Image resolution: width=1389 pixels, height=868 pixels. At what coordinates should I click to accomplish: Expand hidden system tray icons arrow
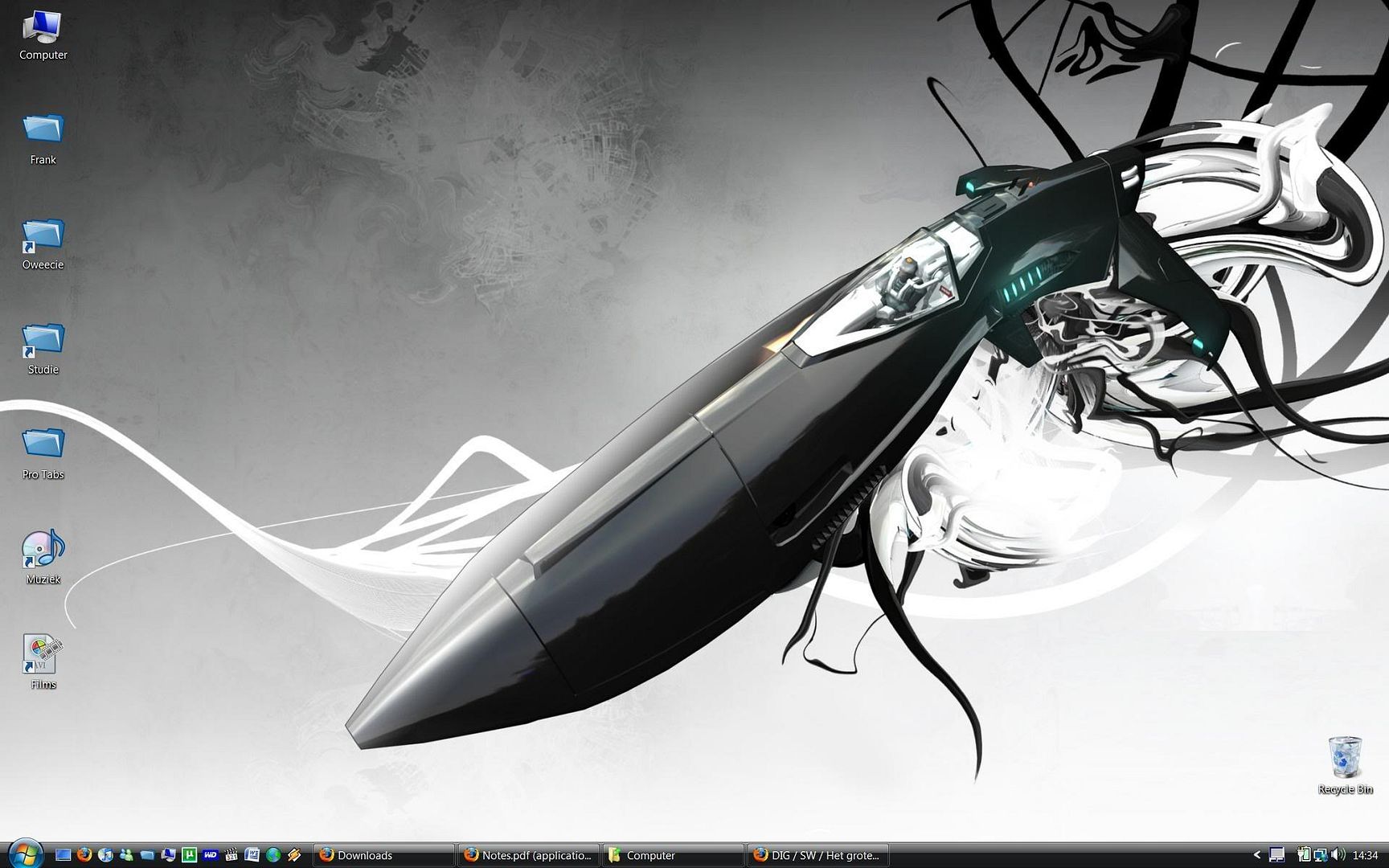tap(1257, 854)
